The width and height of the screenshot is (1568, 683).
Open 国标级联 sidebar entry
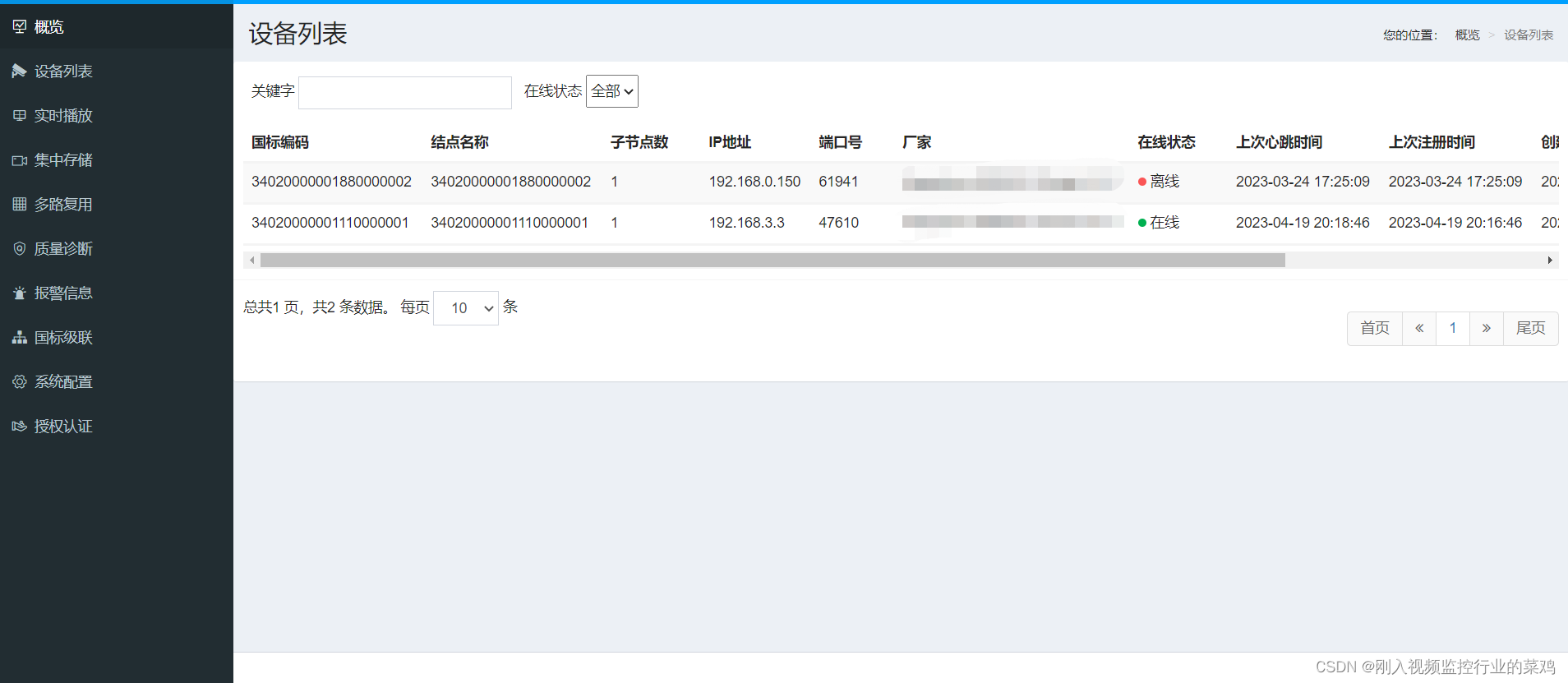pyautogui.click(x=117, y=338)
